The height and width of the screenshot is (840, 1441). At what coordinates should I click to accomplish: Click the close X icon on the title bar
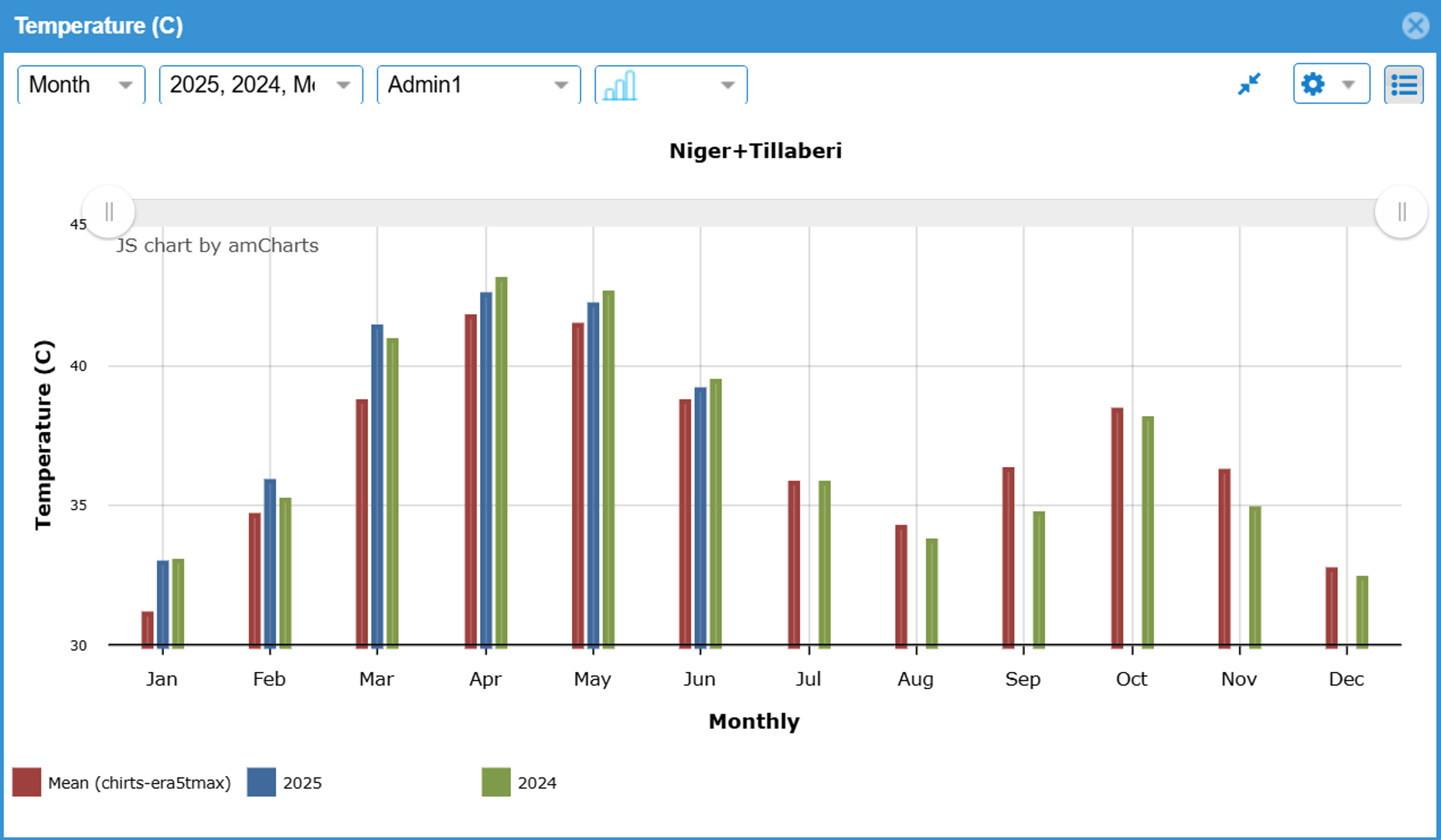1415,27
